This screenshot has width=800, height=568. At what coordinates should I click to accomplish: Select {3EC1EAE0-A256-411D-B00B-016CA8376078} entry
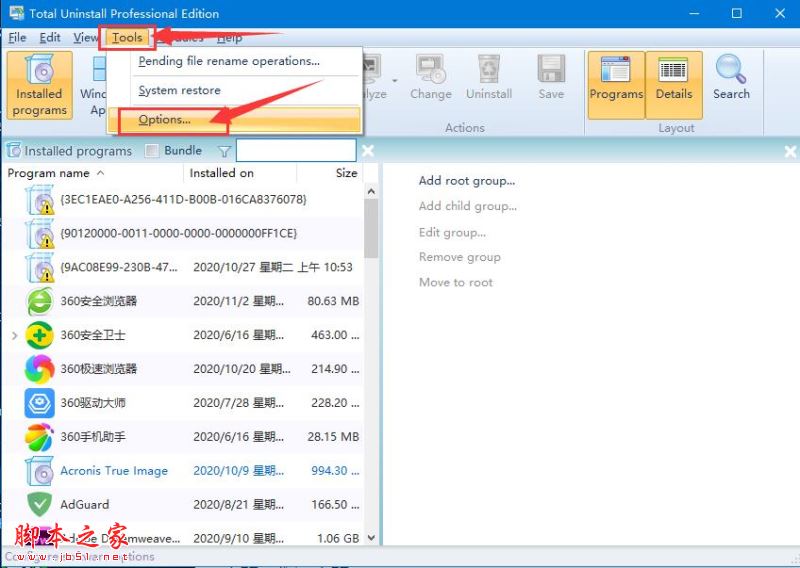(x=184, y=200)
